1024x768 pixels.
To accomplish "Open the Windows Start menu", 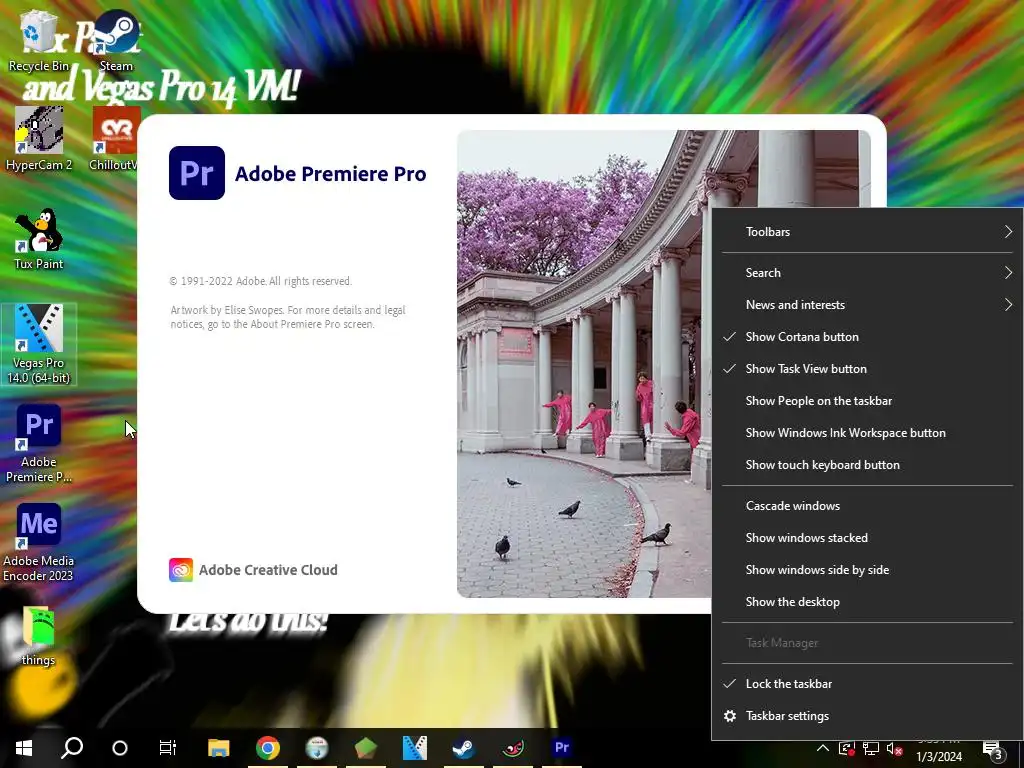I will coord(24,748).
